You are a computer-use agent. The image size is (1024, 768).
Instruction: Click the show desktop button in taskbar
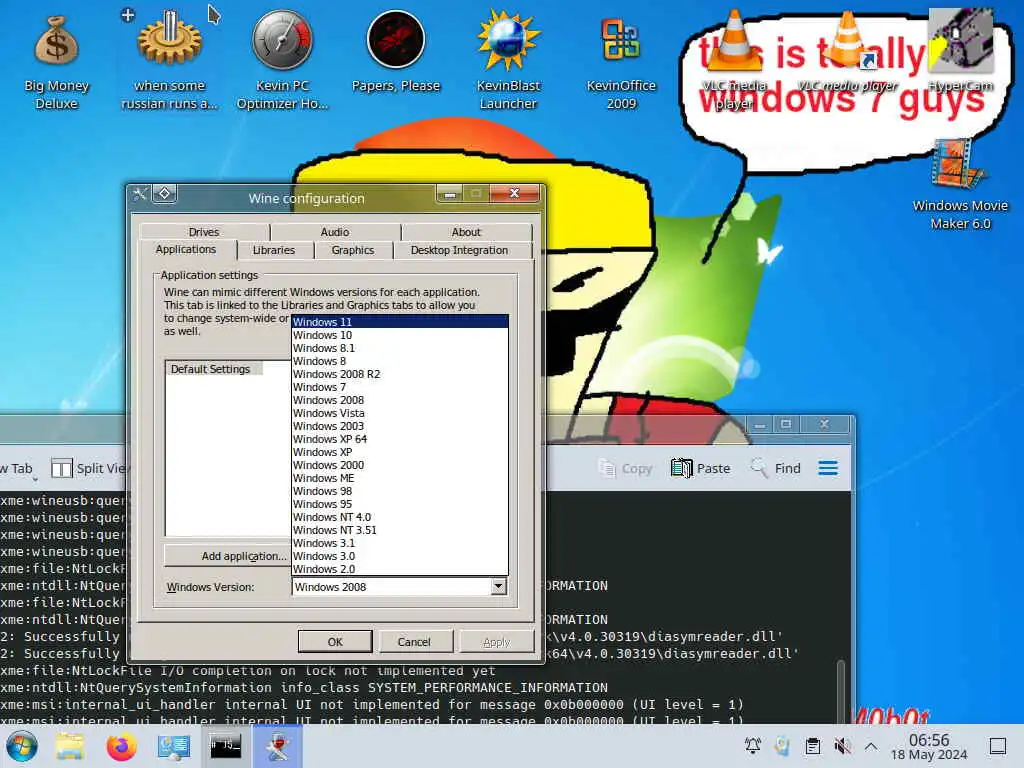[997, 746]
